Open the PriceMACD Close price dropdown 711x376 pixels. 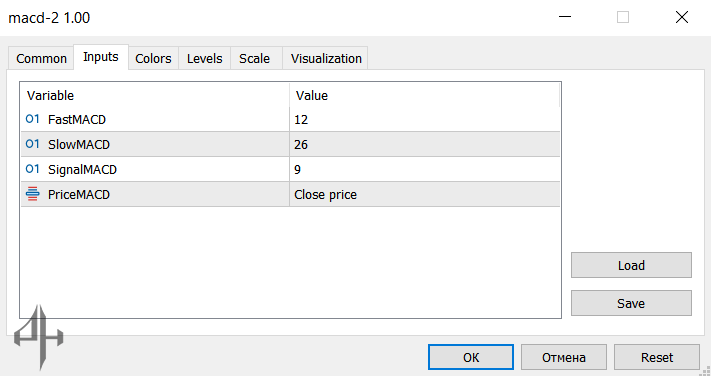(424, 194)
